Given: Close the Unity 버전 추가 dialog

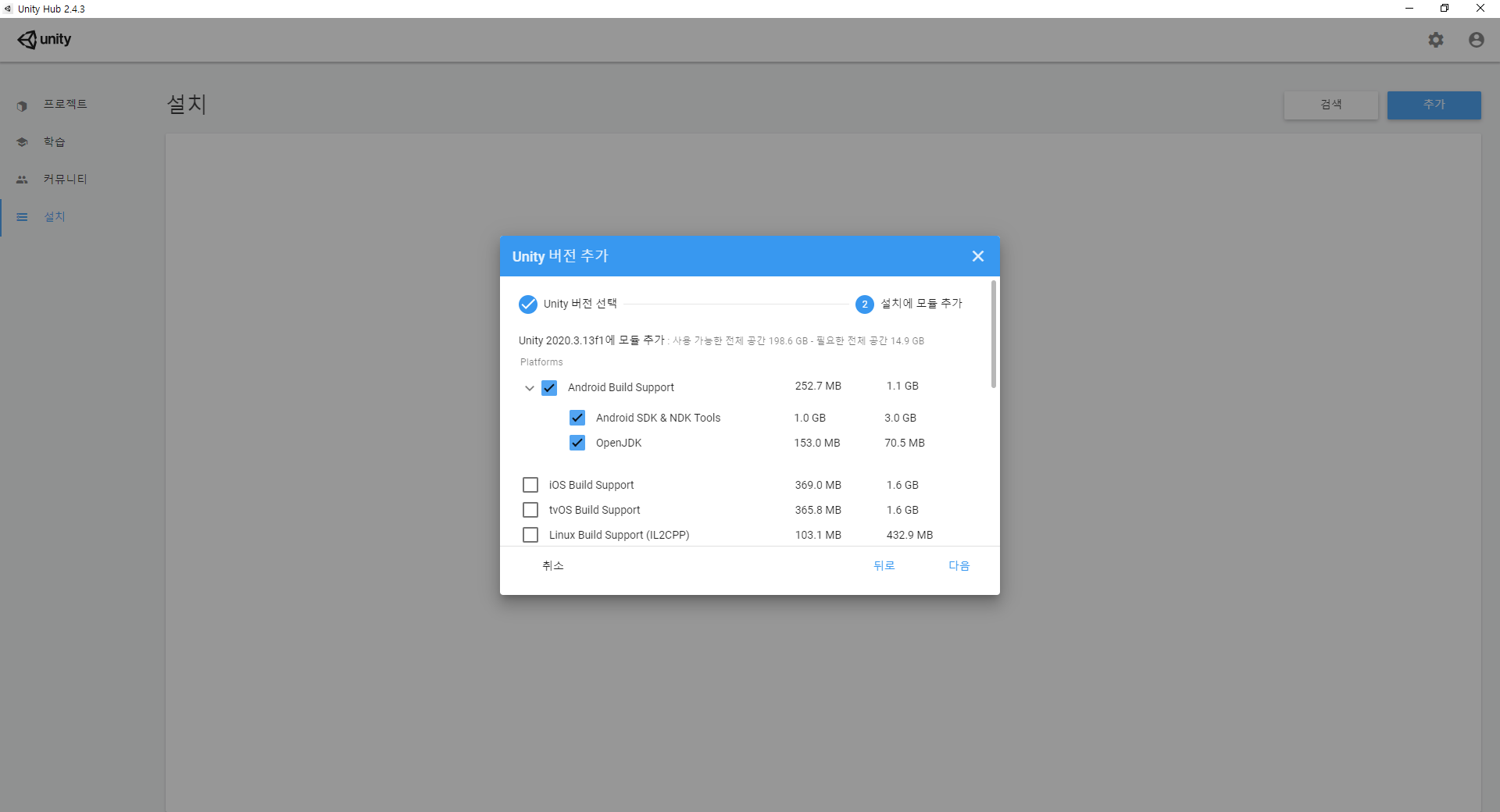Looking at the screenshot, I should coord(977,256).
